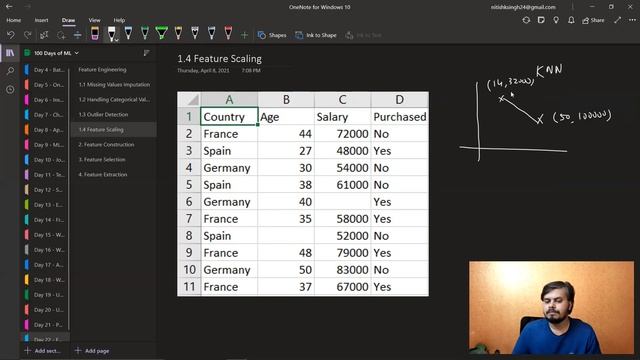Viewport: 640px width, 360px height.
Task: Open page 3. Feature Selection
Action: point(113,160)
